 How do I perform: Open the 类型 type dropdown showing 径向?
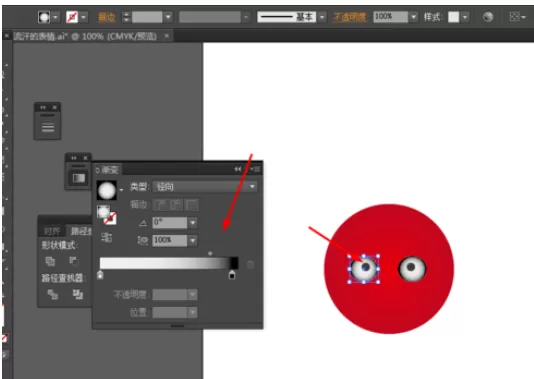pyautogui.click(x=205, y=187)
